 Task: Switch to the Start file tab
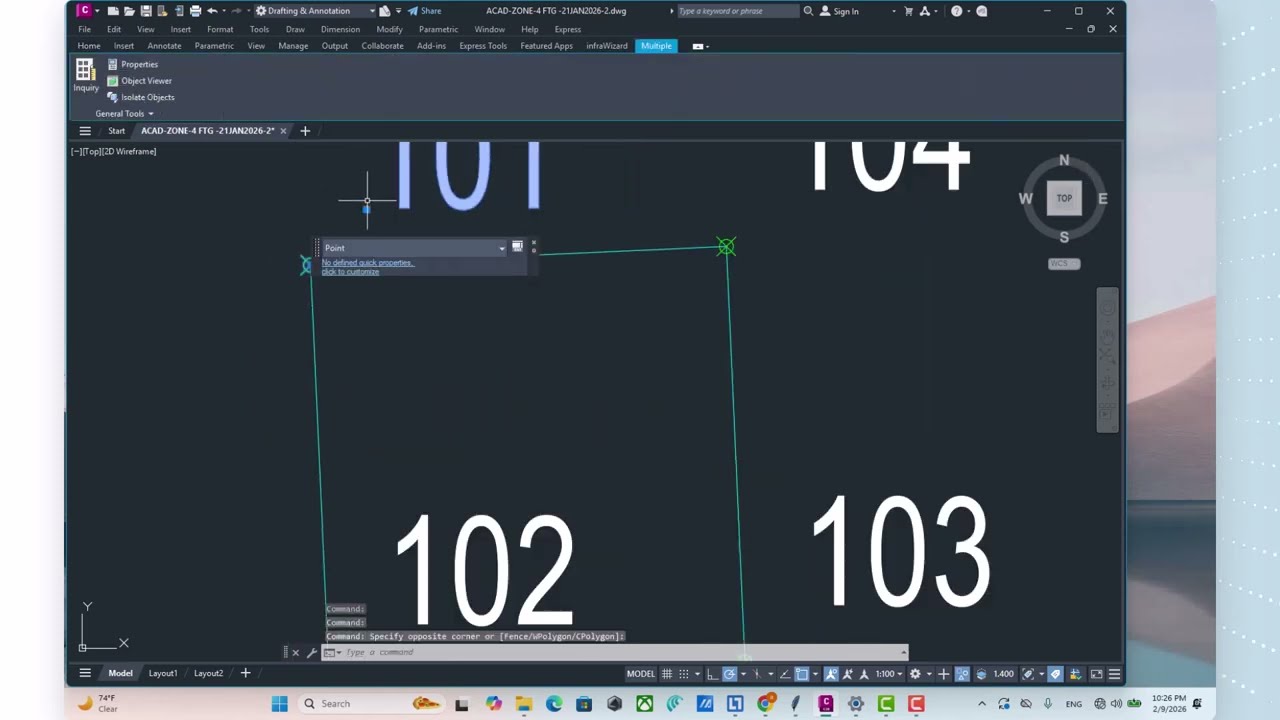117,131
